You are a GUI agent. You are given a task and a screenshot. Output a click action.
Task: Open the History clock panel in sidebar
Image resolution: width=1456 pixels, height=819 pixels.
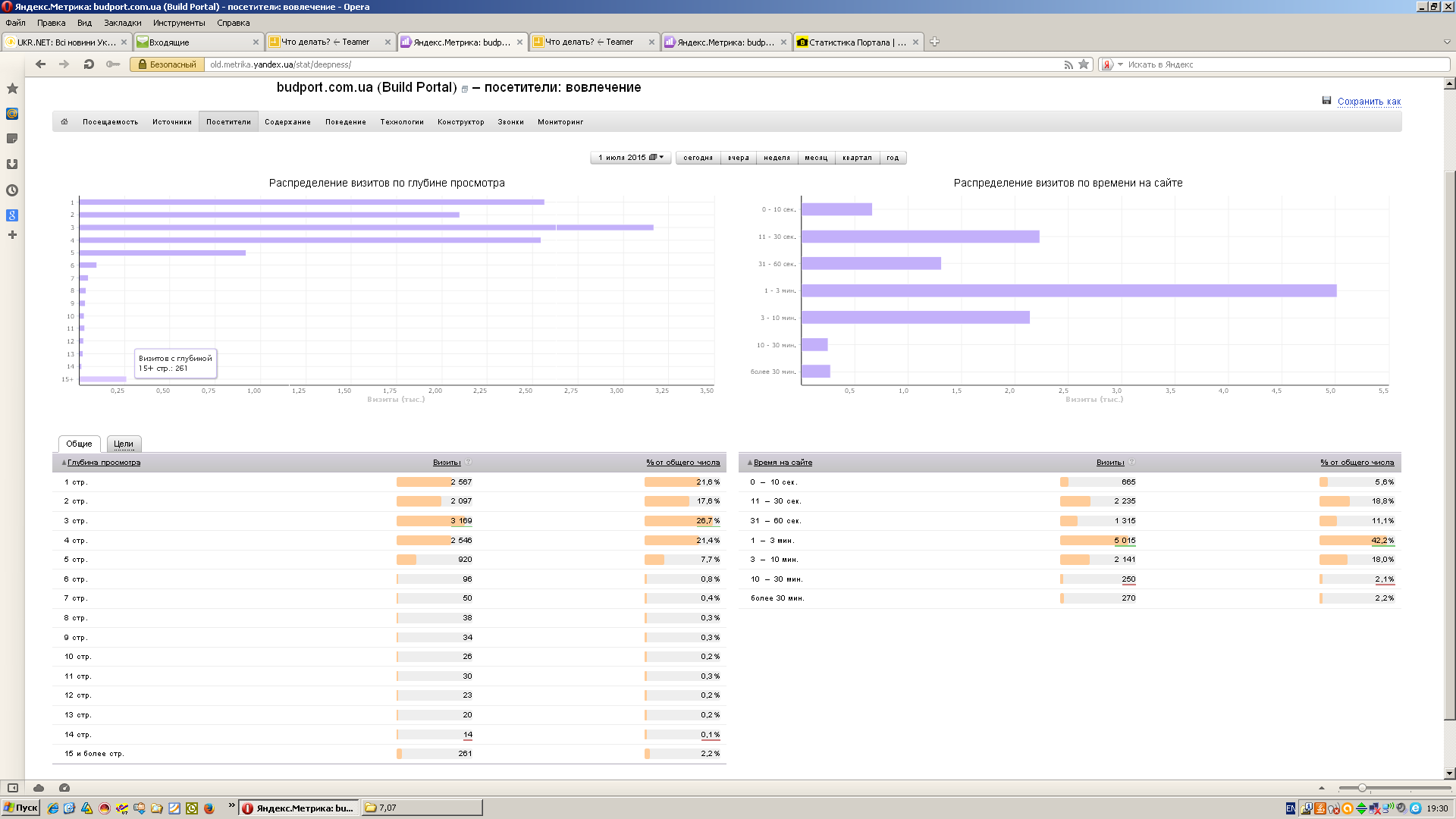(12, 190)
